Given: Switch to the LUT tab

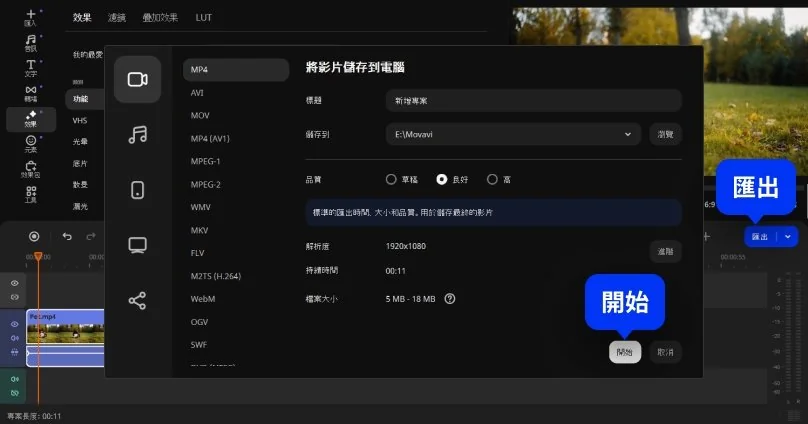Looking at the screenshot, I should pyautogui.click(x=204, y=18).
